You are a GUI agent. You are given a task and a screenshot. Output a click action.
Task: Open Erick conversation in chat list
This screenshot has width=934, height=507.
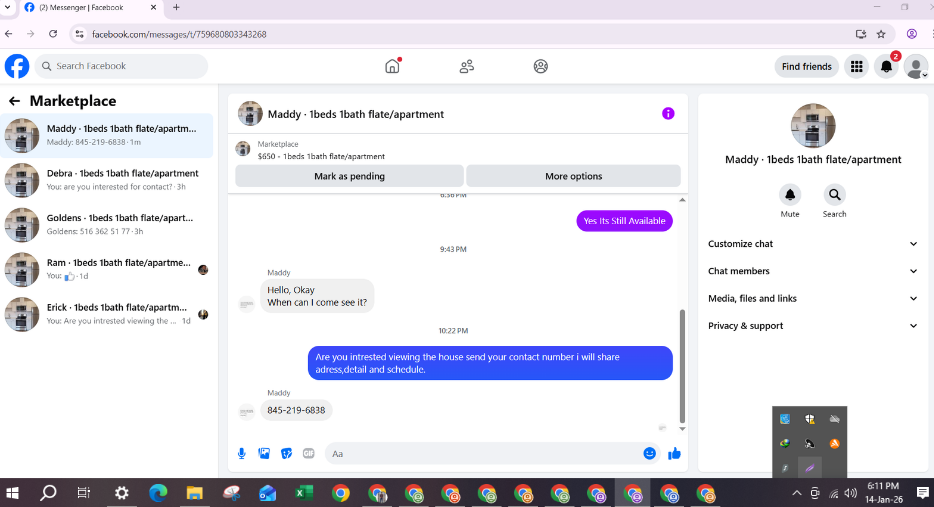pos(107,314)
